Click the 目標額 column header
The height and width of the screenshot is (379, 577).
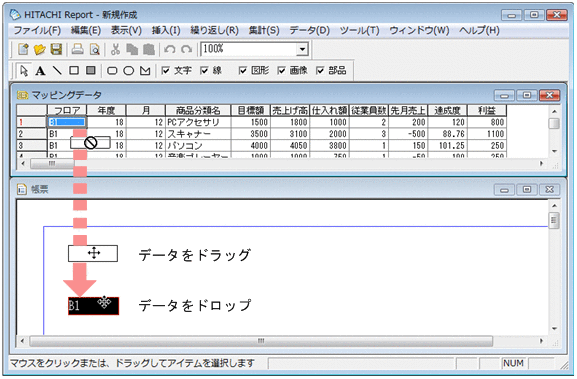pos(251,110)
